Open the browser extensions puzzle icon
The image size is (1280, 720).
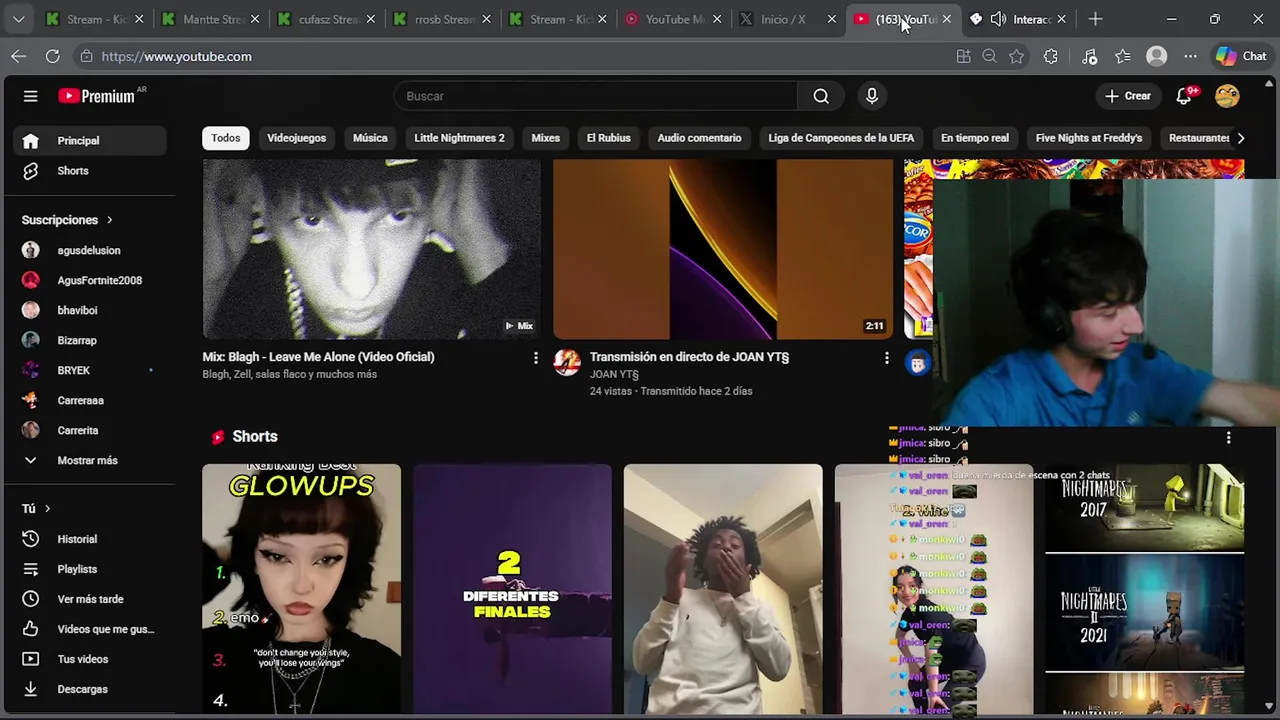1050,56
